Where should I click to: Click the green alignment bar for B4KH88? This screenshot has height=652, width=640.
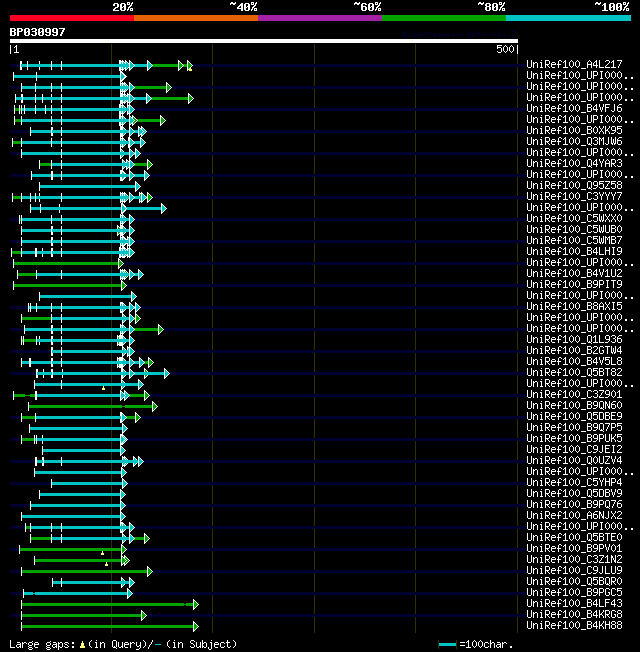[x=110, y=626]
